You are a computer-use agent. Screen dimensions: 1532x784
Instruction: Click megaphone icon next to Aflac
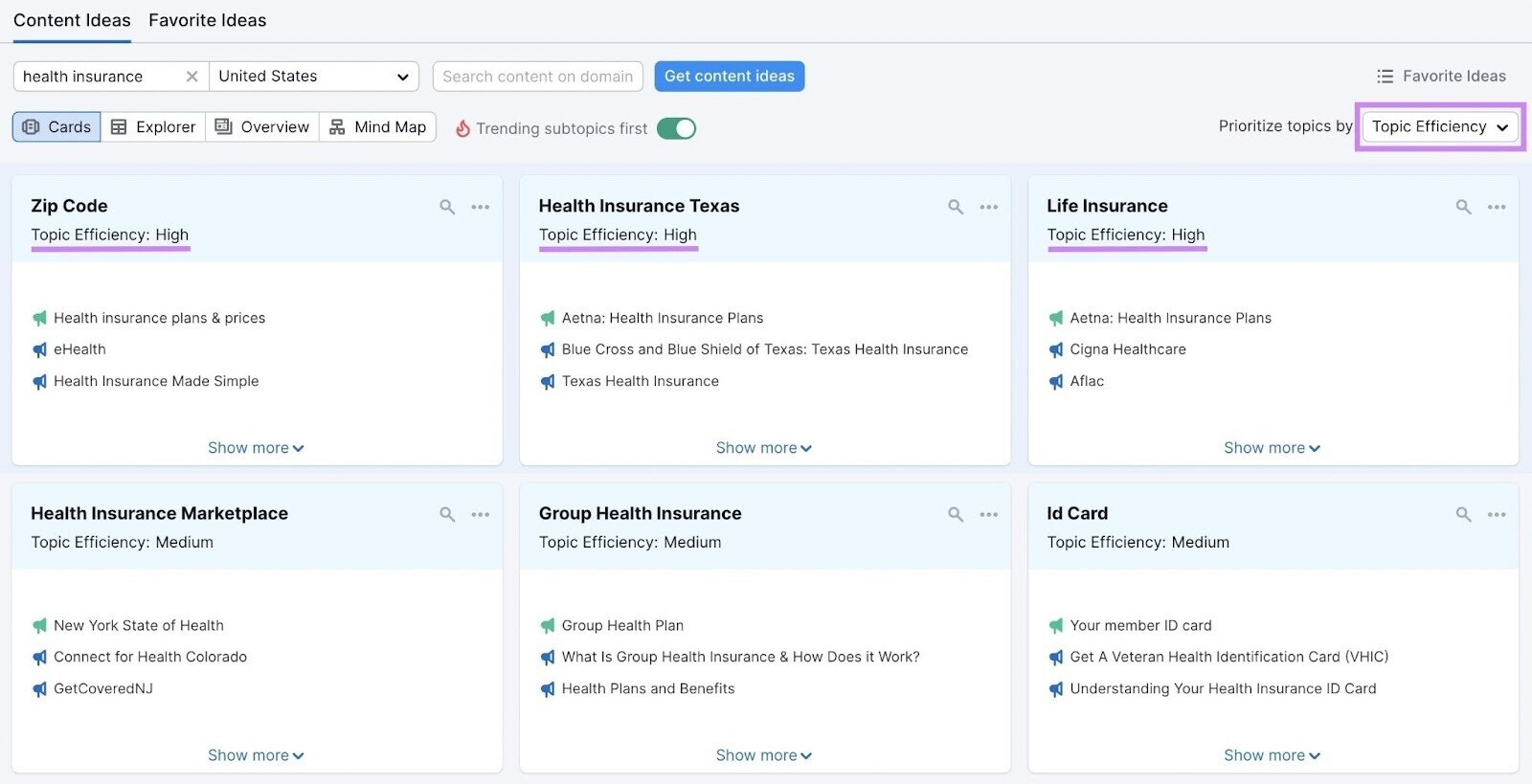point(1055,382)
